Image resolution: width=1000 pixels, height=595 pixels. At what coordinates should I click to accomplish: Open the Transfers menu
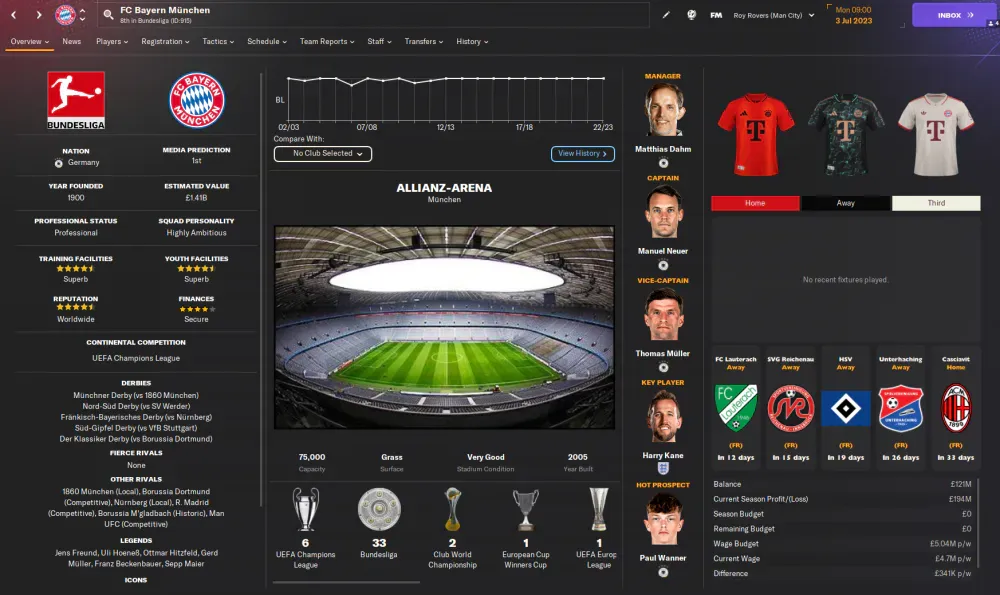423,41
